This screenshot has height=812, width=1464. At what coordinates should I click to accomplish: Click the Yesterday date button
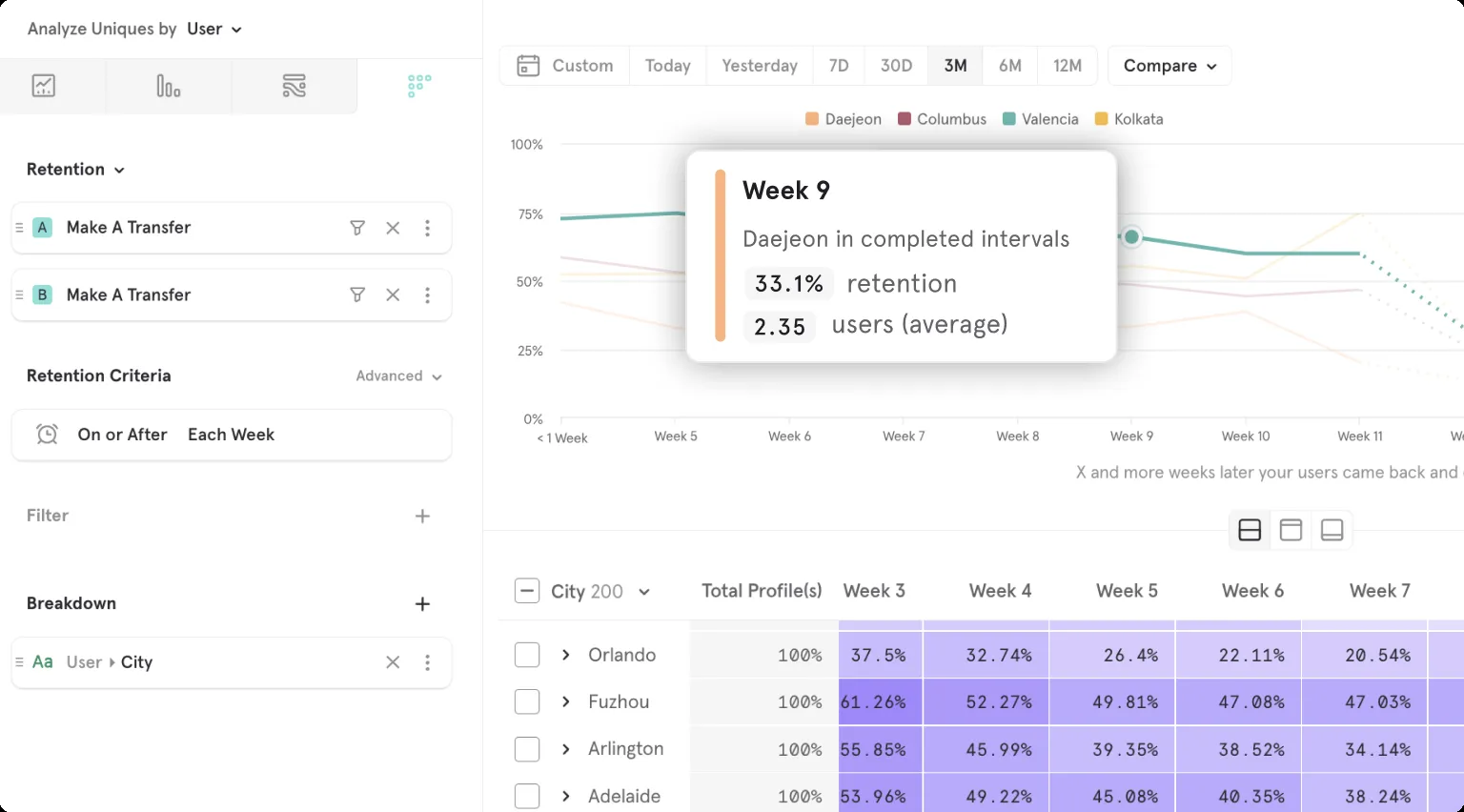(x=760, y=66)
